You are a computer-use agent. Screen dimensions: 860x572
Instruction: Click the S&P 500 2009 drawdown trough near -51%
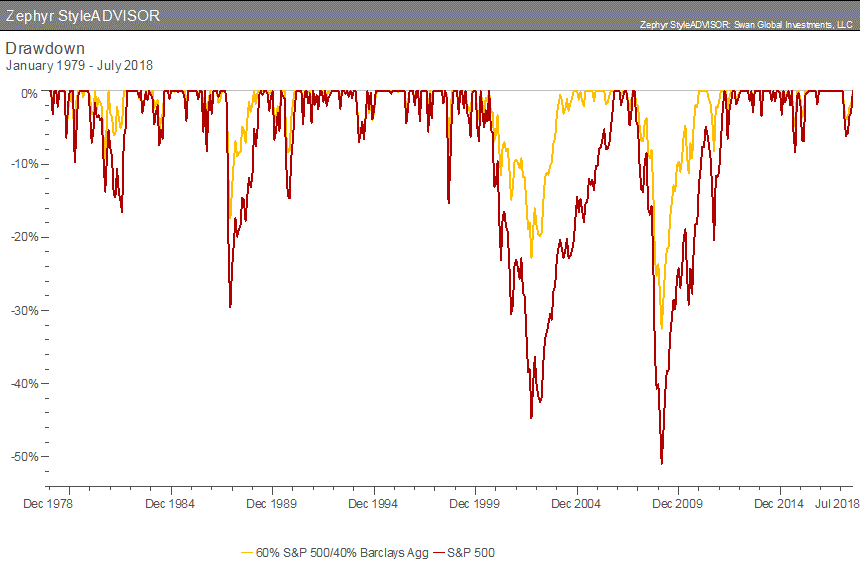(x=662, y=463)
